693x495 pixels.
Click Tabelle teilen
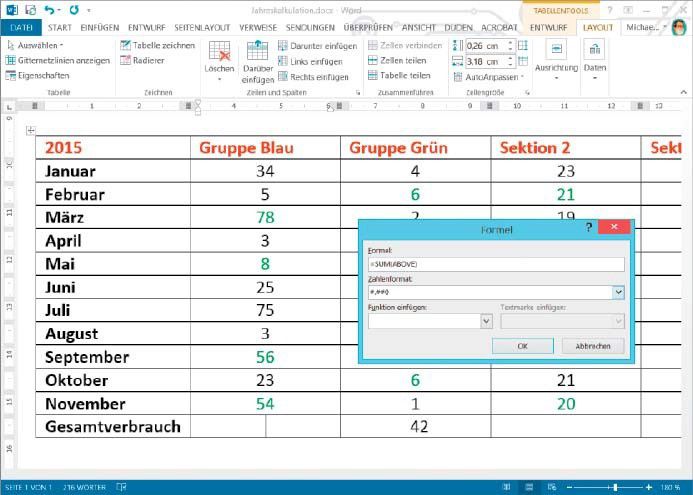point(399,76)
